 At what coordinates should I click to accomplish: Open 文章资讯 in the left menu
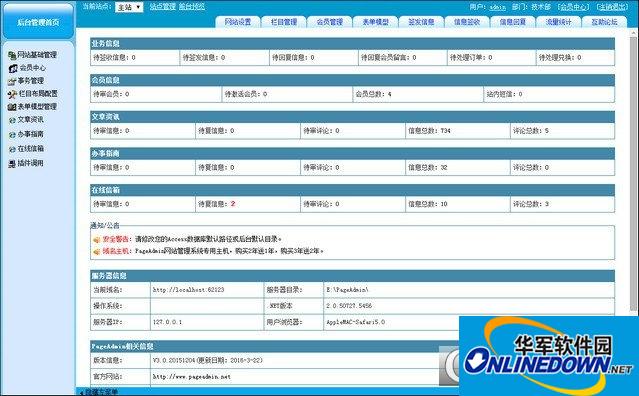point(31,120)
